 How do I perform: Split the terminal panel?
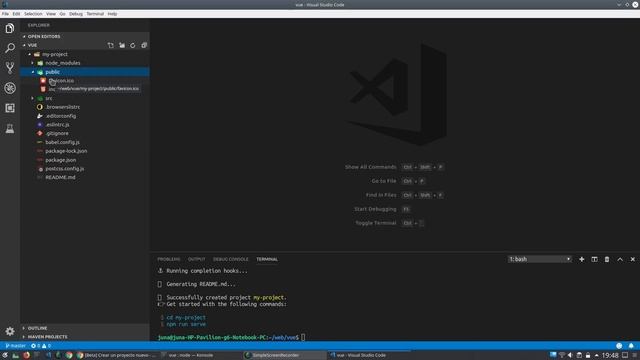click(594, 259)
